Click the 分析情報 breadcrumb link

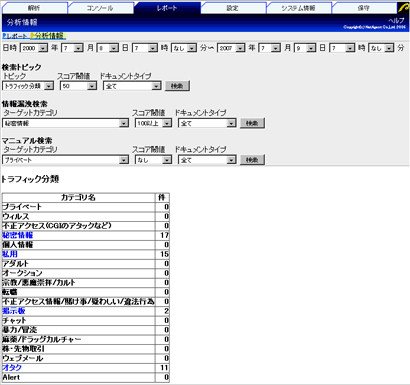[x=48, y=36]
